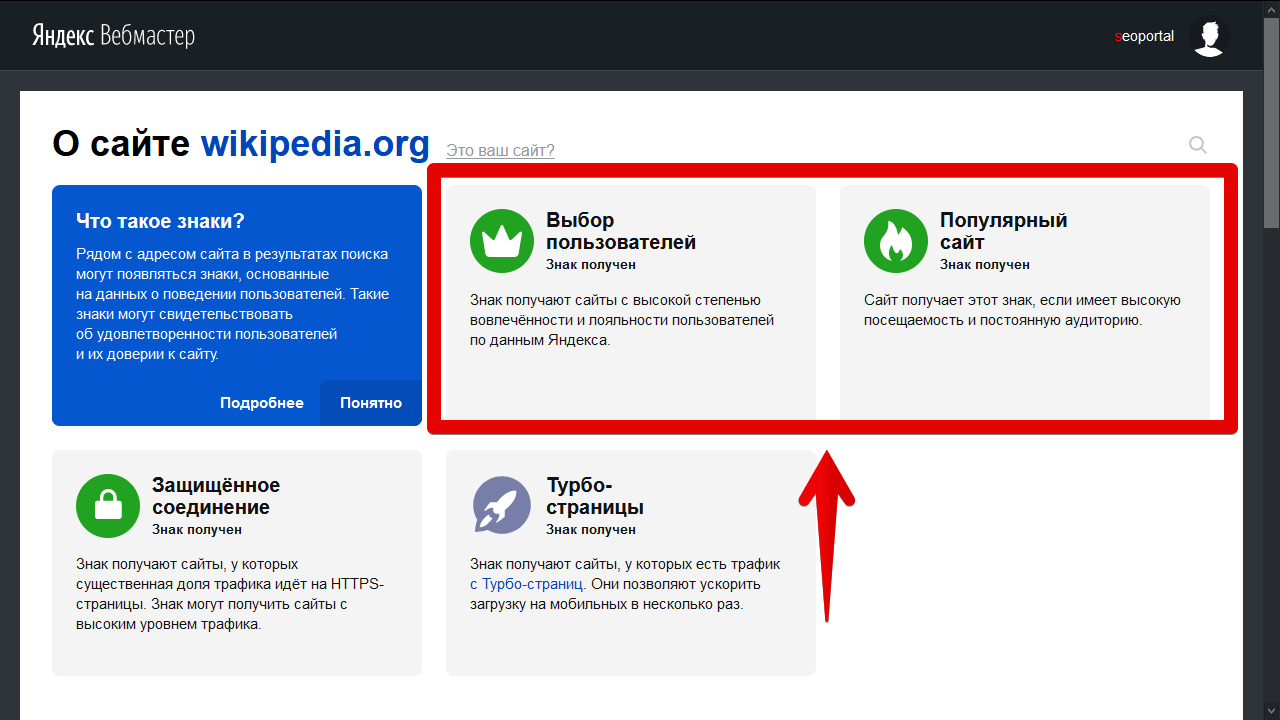This screenshot has height=720, width=1280.
Task: Click the Подробнее button
Action: pos(262,403)
